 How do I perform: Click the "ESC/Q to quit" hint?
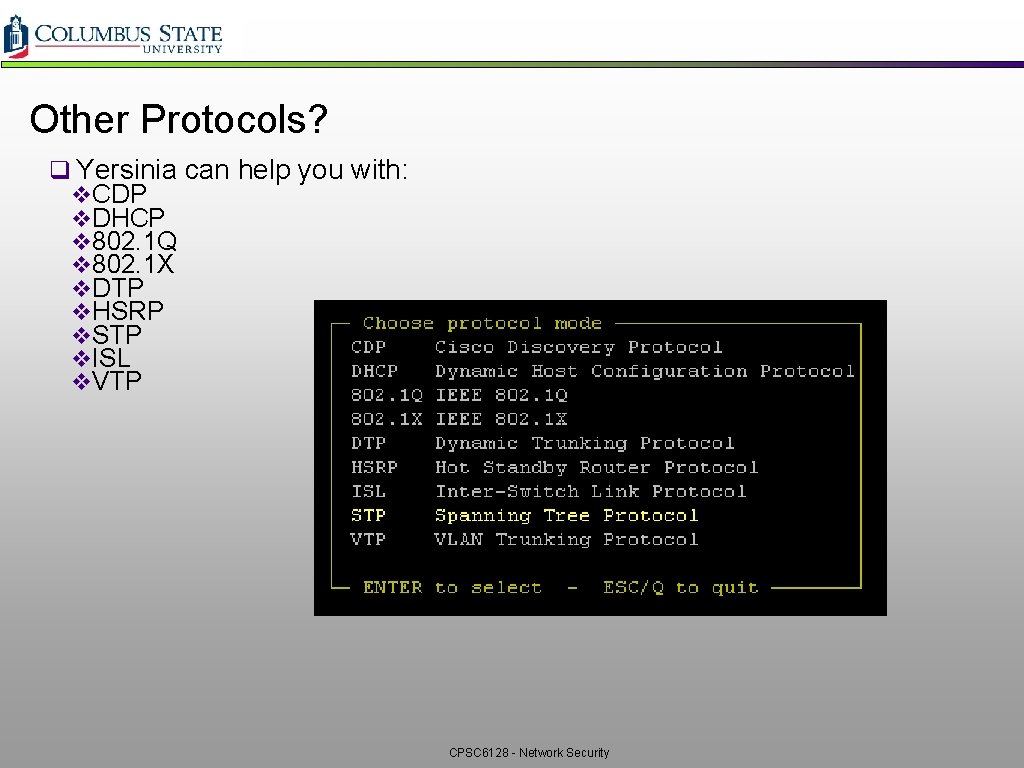click(x=680, y=588)
